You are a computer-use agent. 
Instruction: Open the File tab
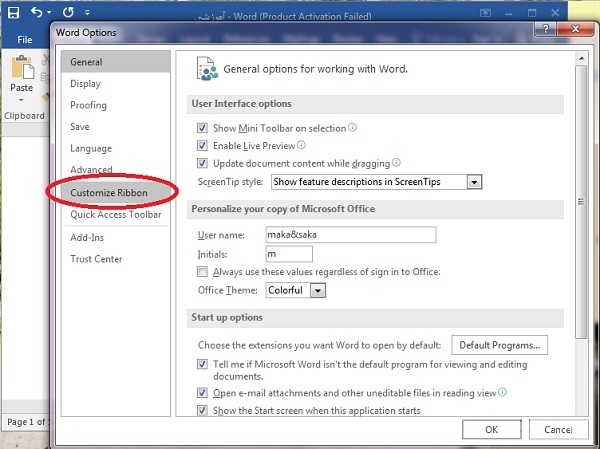(25, 40)
